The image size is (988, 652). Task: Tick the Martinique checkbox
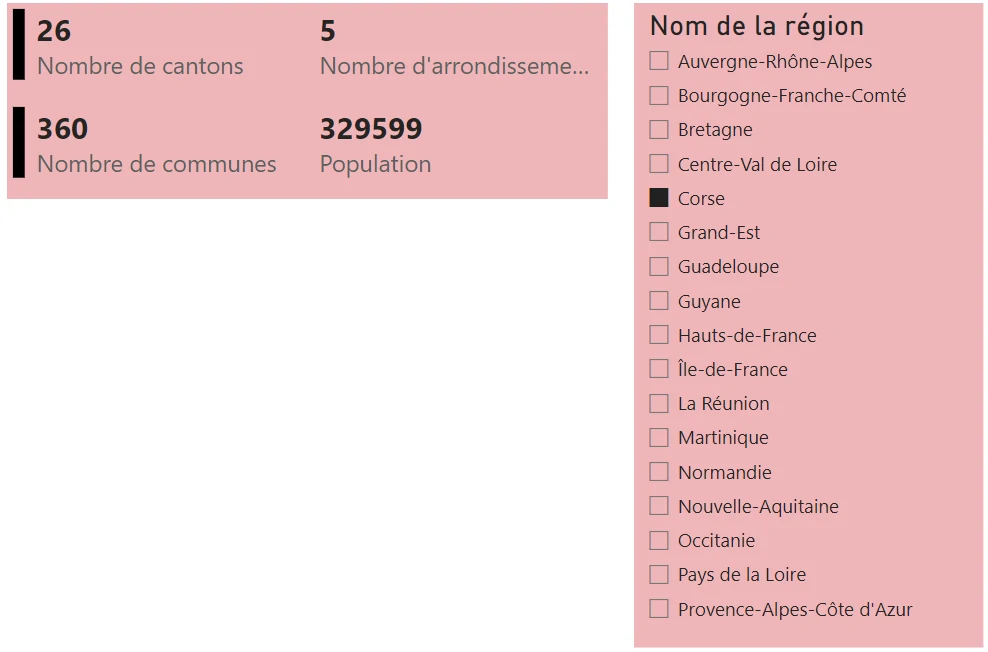(659, 438)
